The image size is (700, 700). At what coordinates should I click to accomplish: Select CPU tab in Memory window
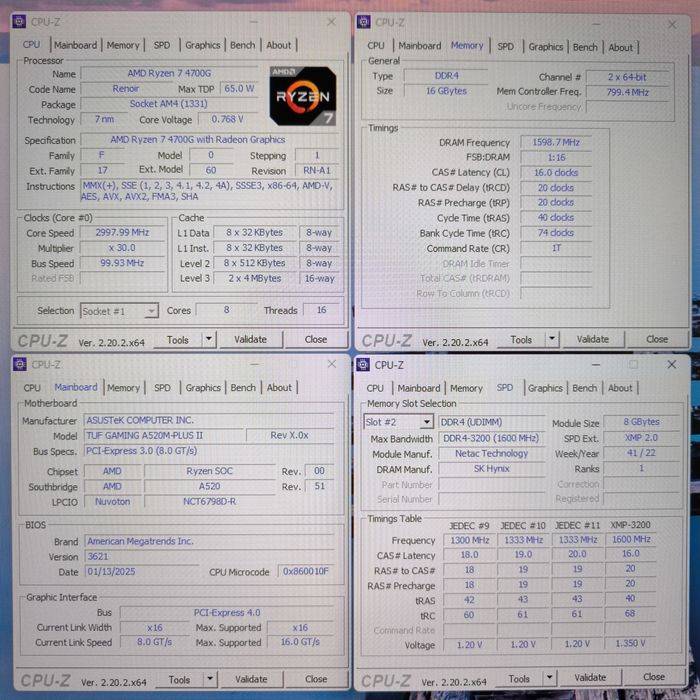[x=376, y=46]
